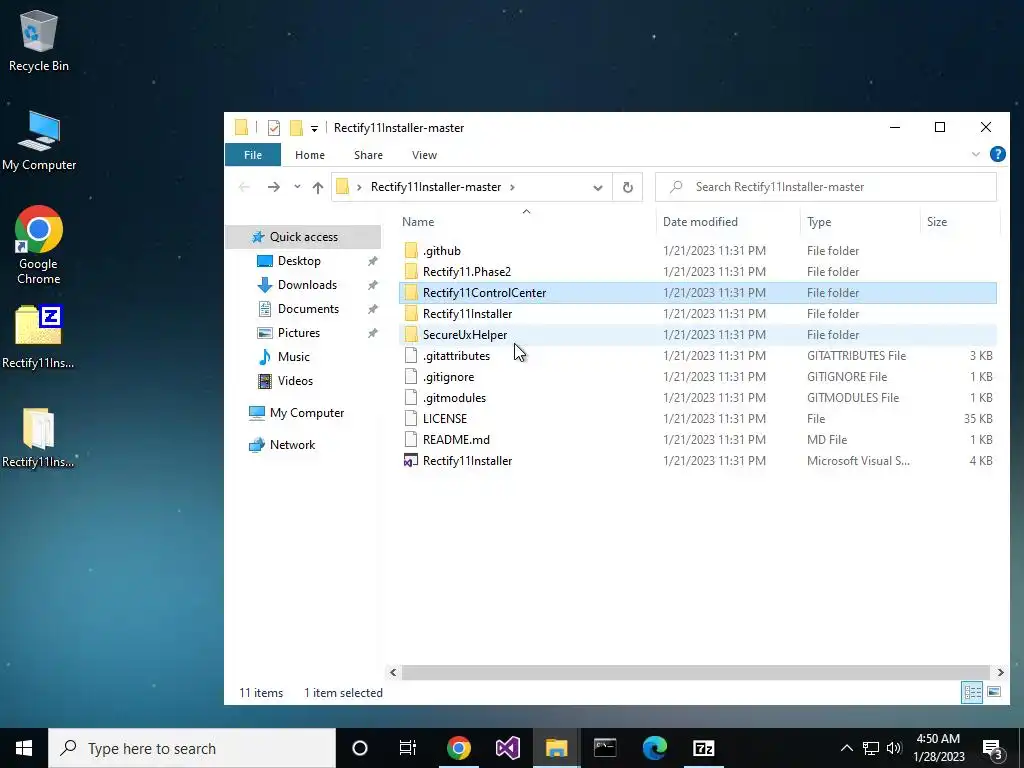This screenshot has width=1024, height=768.
Task: Open Music in the navigation pane
Action: click(293, 357)
